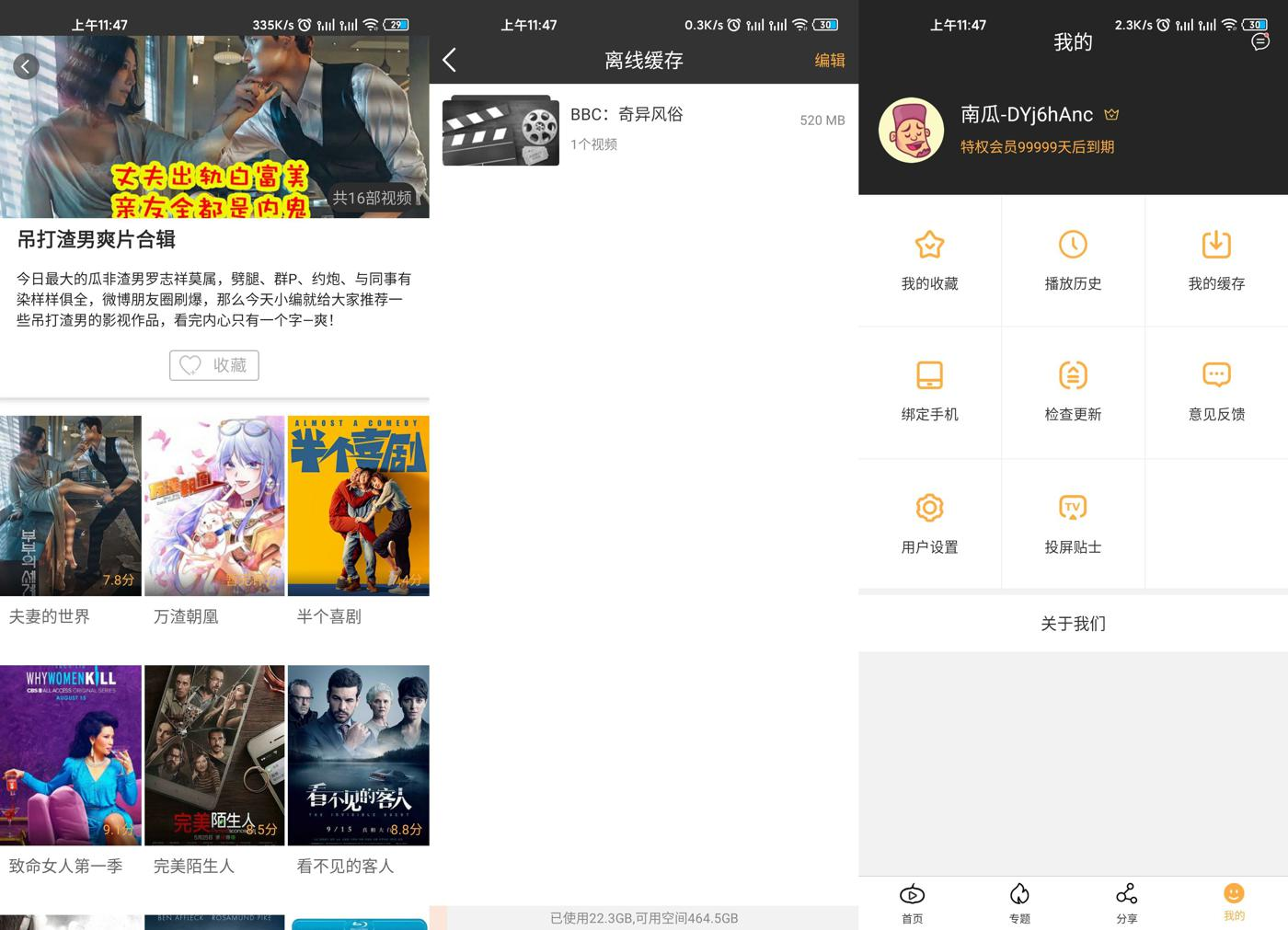Screen dimensions: 1288x930
Task: Open the 分享 share tab
Action: pyautogui.click(x=1126, y=902)
